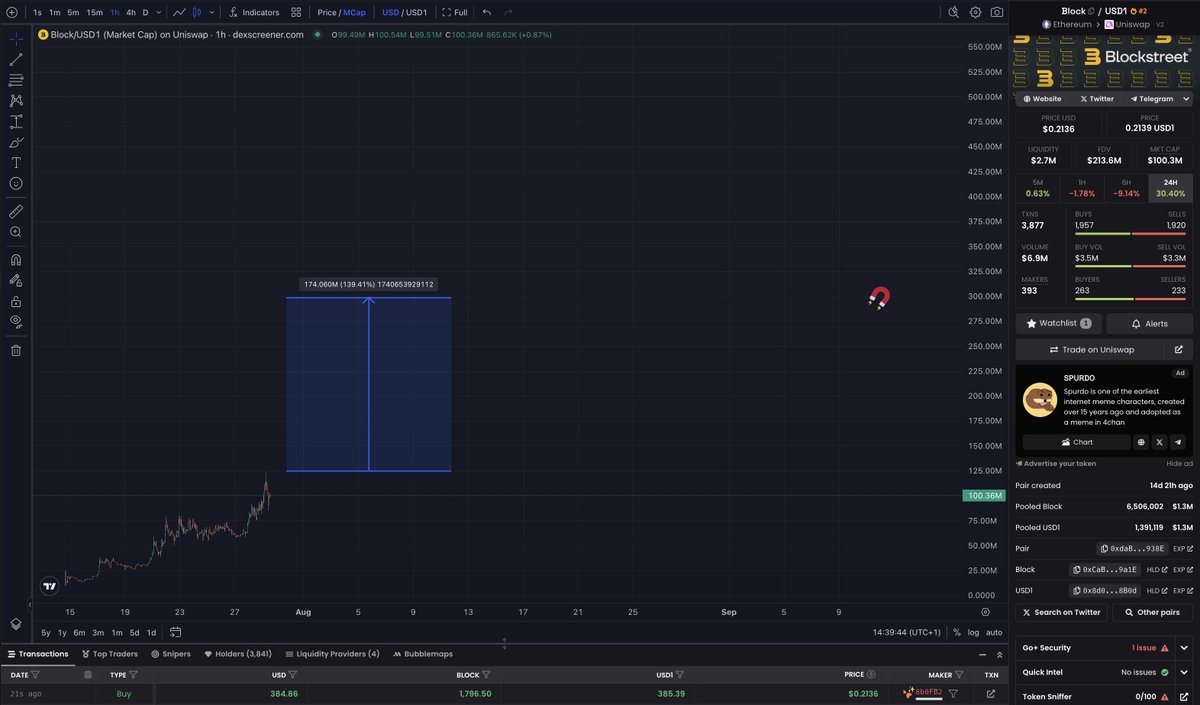Open the go to date calendar icon
Image resolution: width=1200 pixels, height=705 pixels.
pyautogui.click(x=175, y=632)
